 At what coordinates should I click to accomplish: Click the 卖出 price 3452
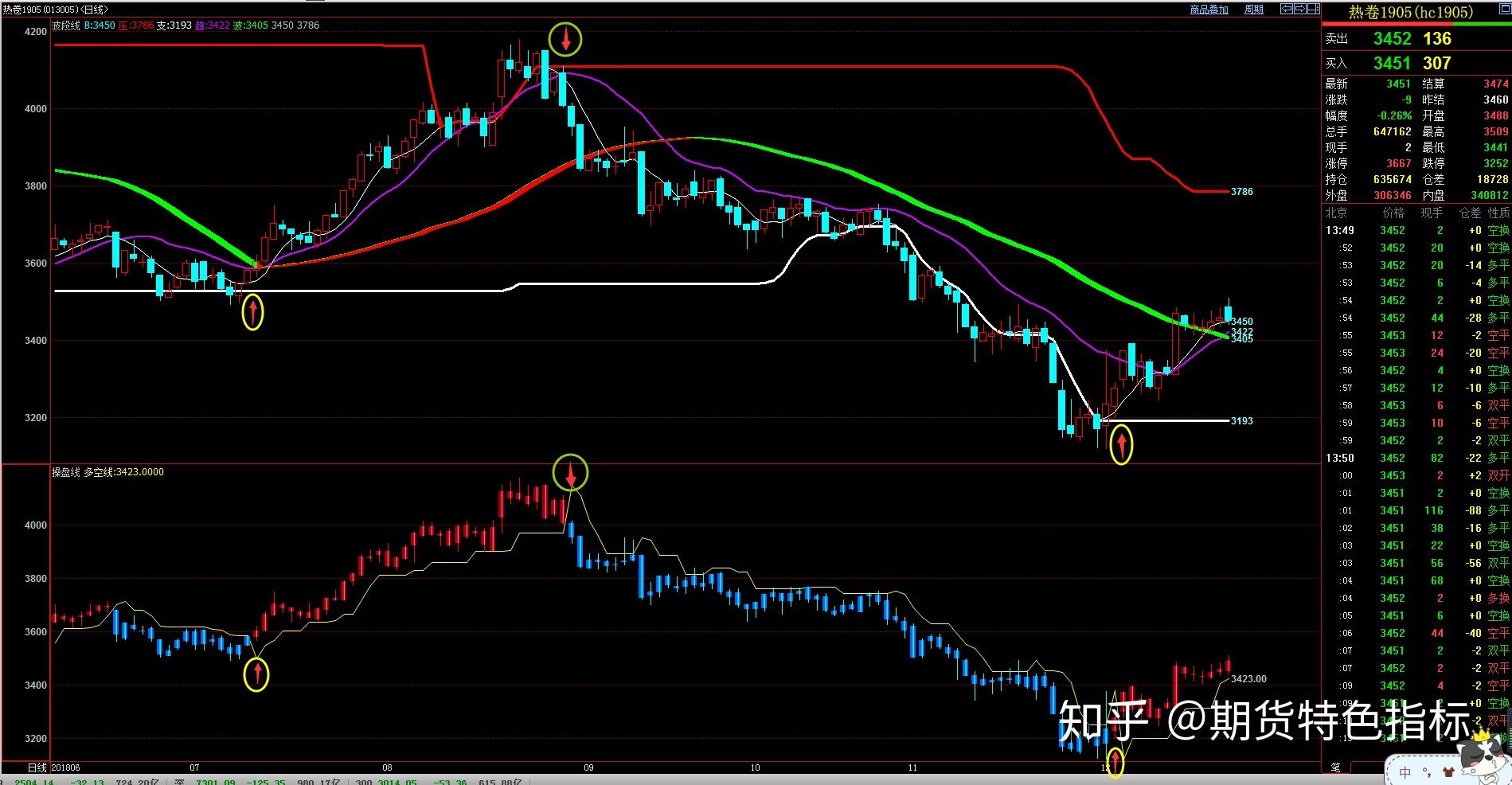1392,38
